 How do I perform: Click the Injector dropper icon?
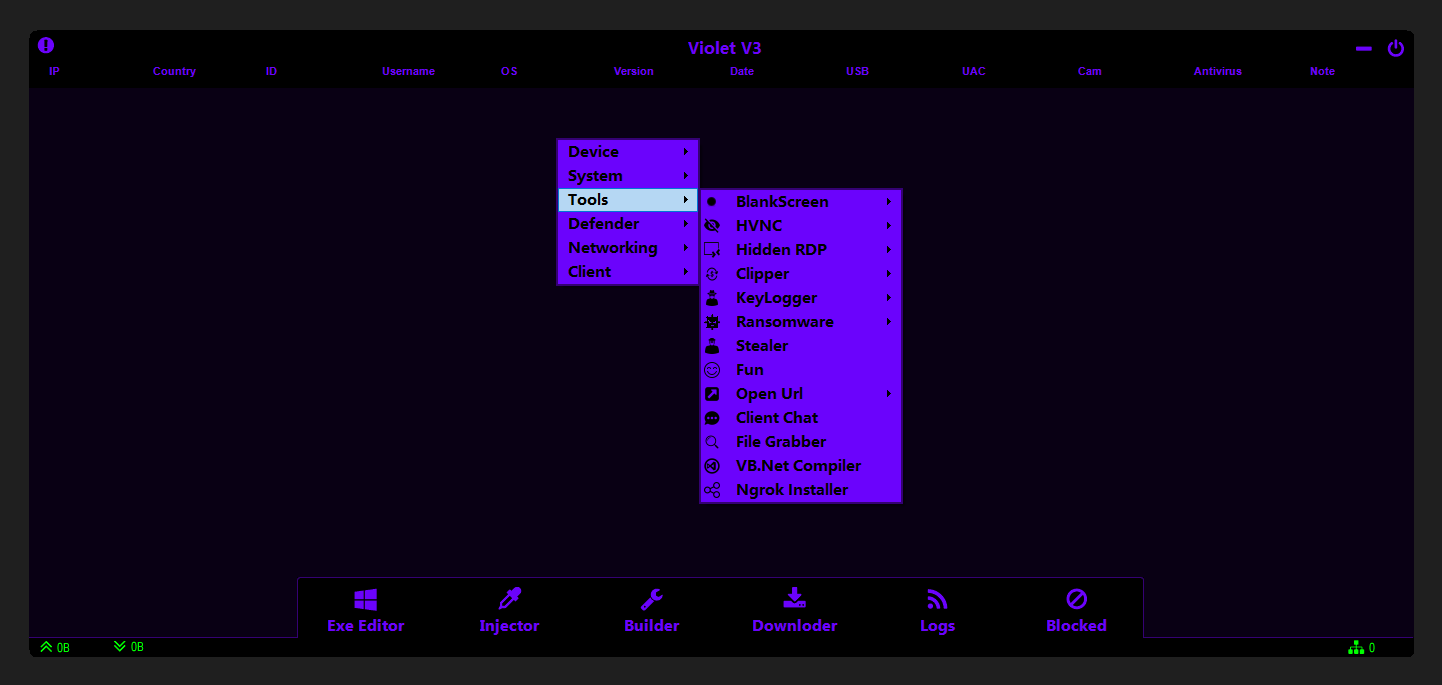tap(510, 599)
